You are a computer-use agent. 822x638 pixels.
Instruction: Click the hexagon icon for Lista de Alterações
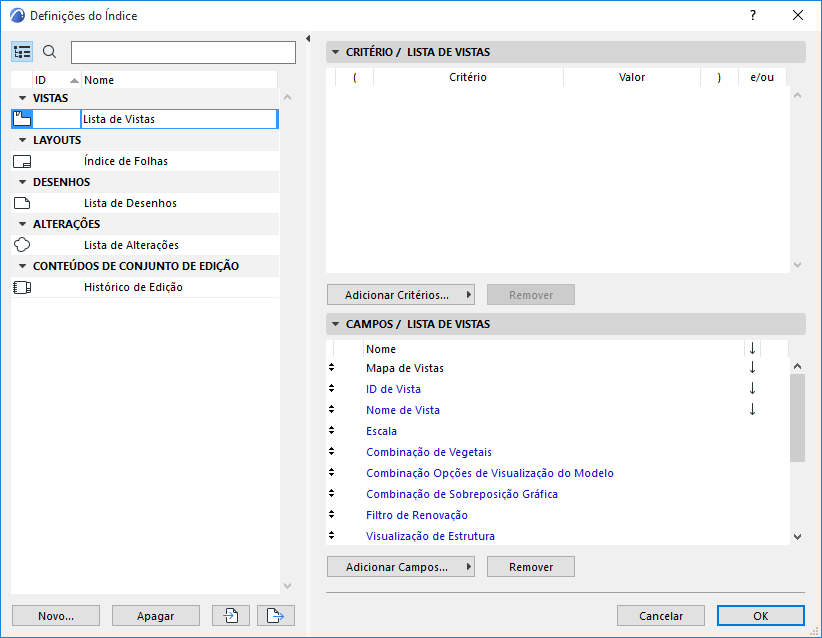[21, 244]
